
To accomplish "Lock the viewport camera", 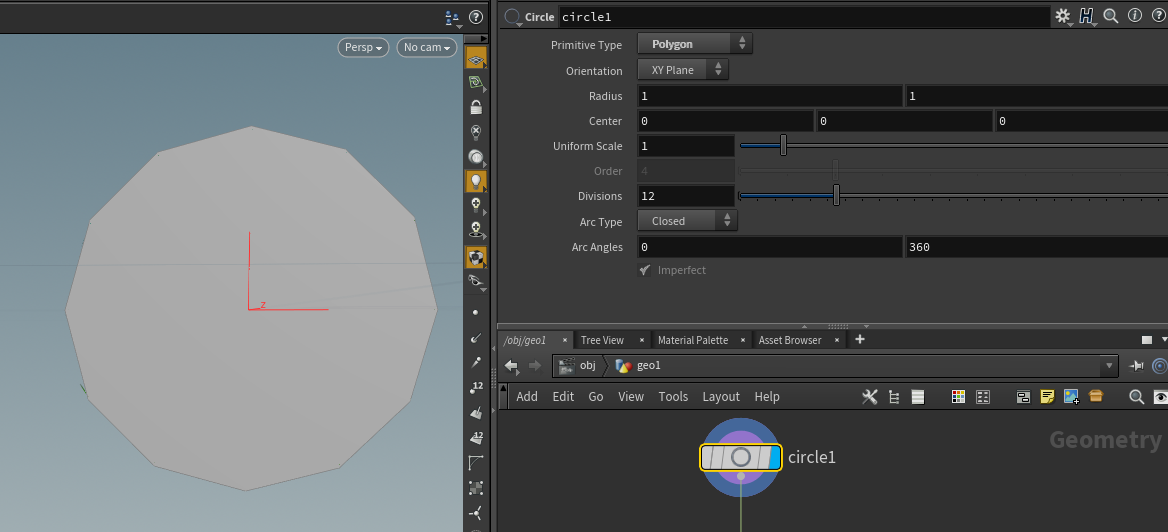I will click(476, 107).
